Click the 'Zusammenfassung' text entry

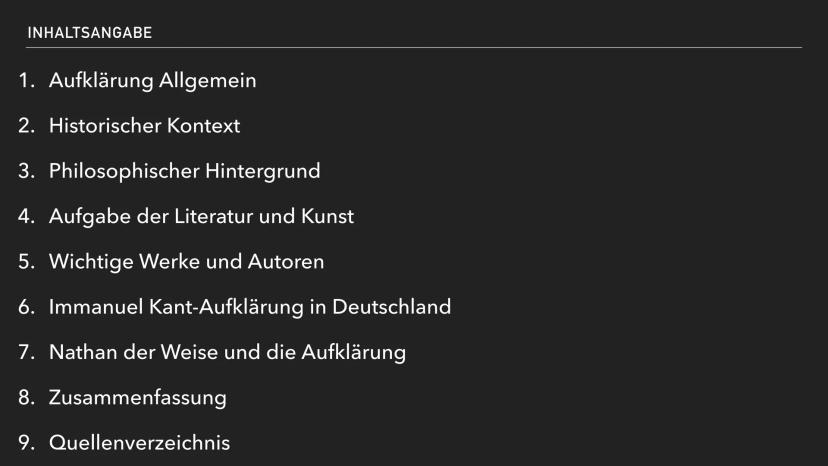tap(137, 397)
